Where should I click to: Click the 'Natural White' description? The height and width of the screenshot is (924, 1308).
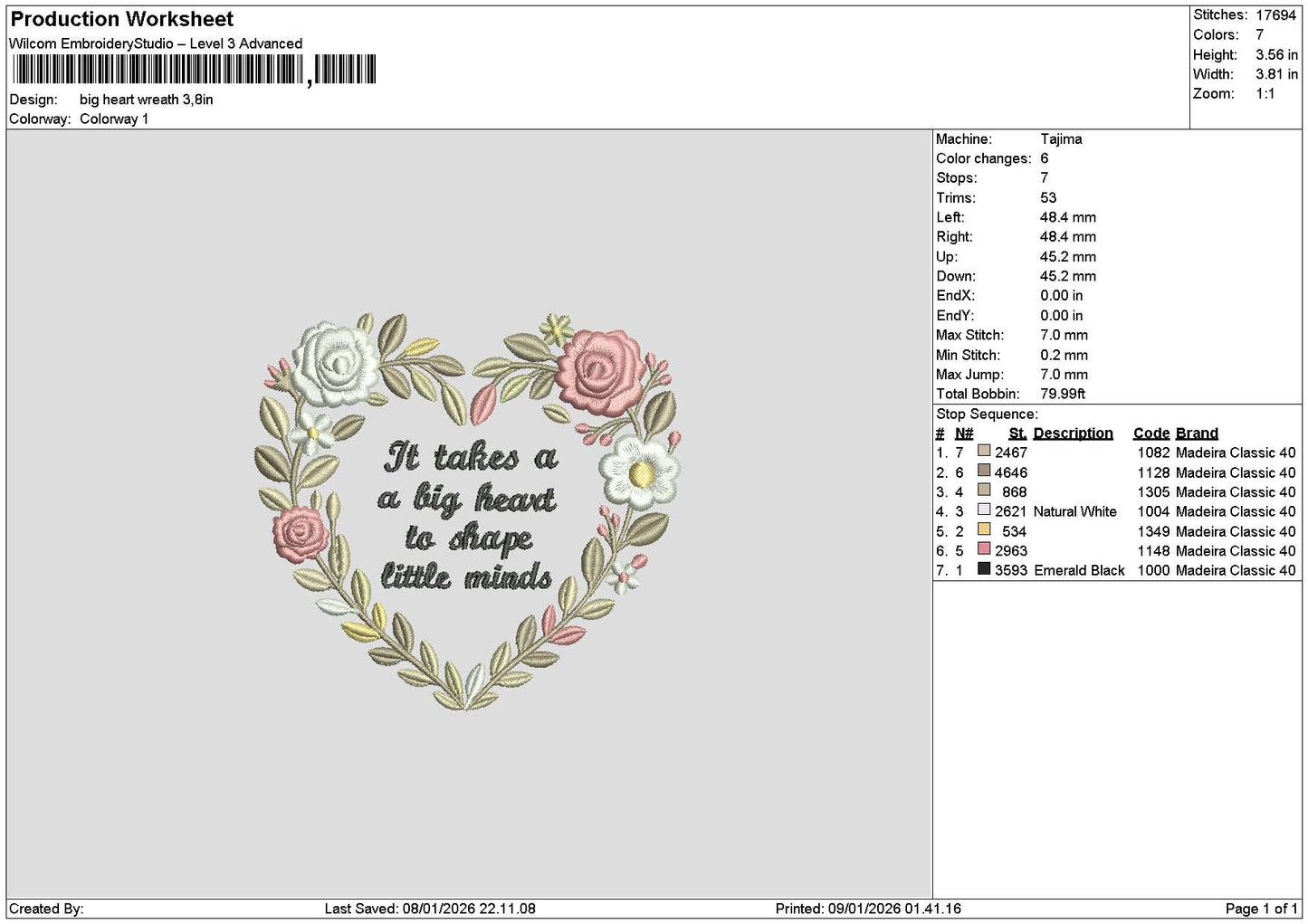1075,511
